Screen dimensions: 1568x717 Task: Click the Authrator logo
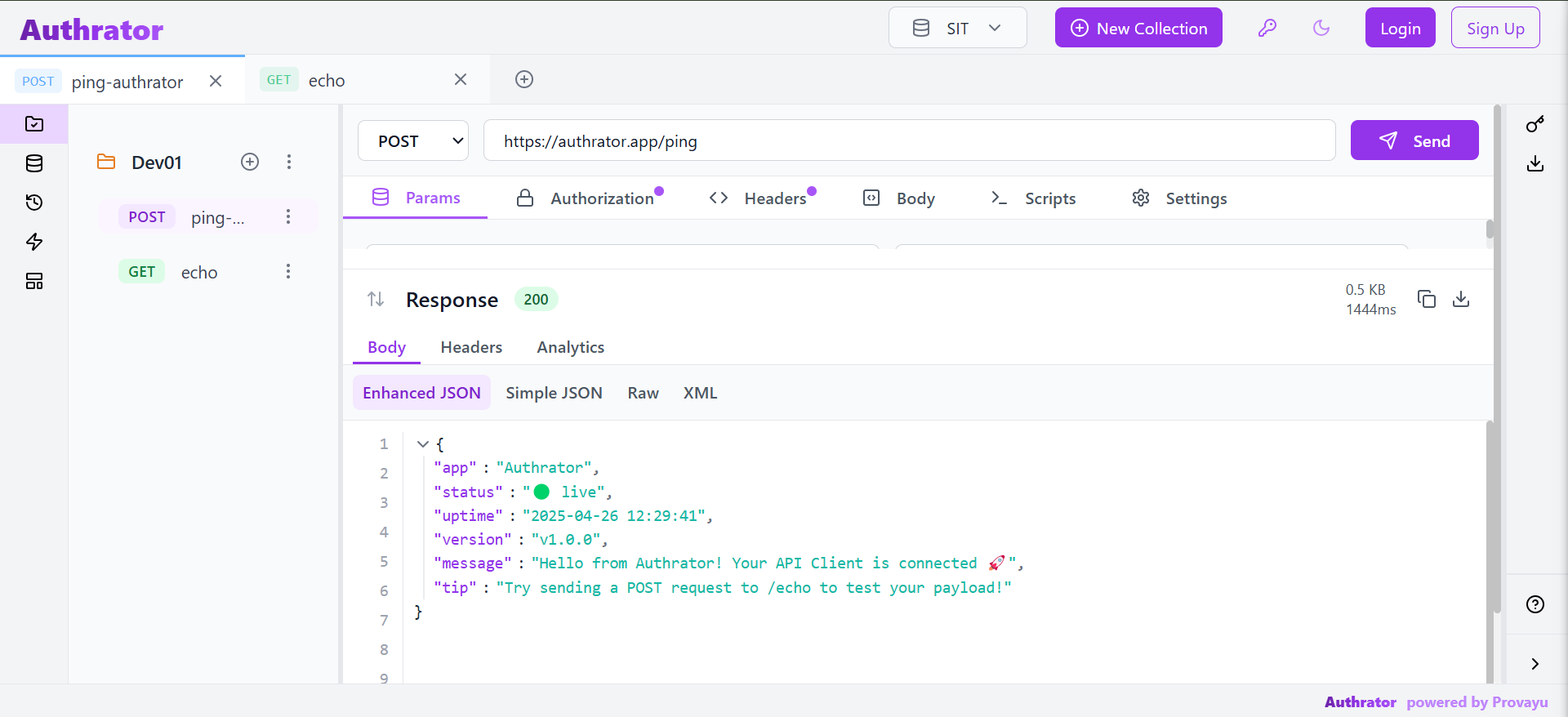point(91,29)
